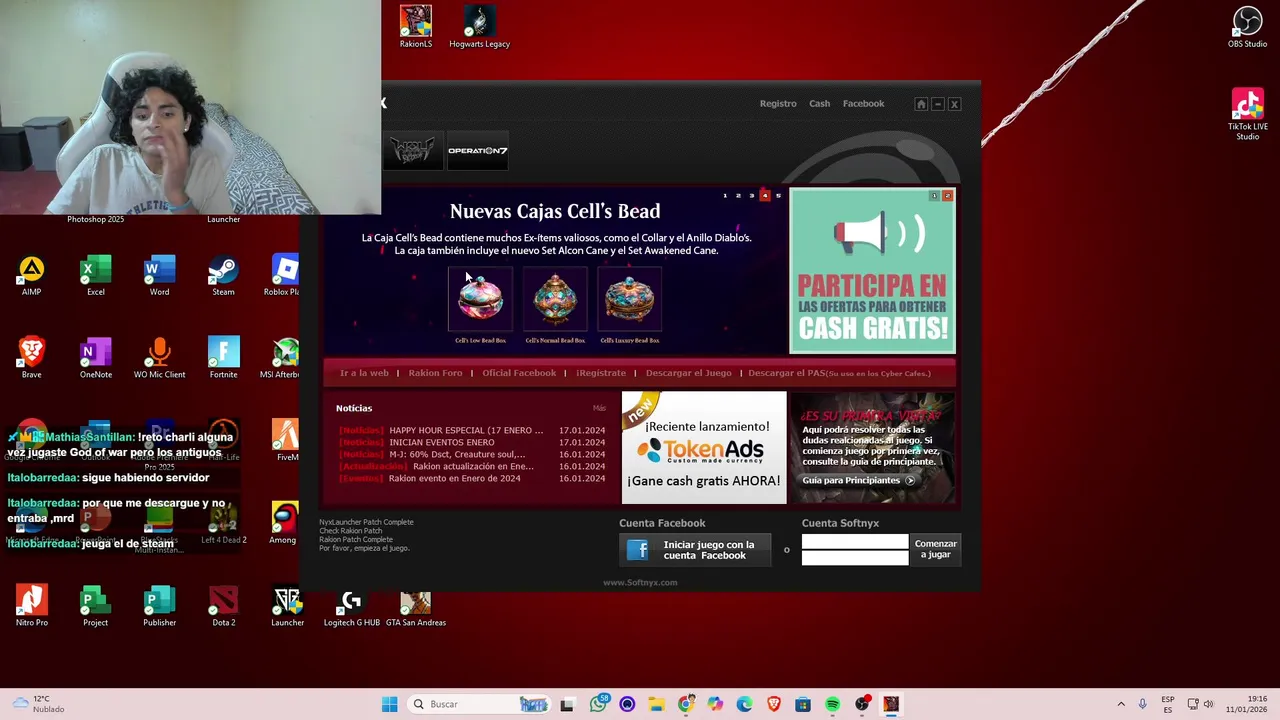
Task: Open the Hogwarts Legacy desktop icon
Action: pyautogui.click(x=479, y=27)
